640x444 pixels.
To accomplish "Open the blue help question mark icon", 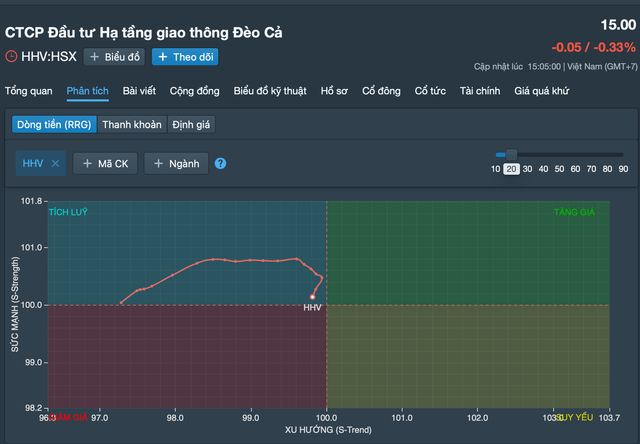I will [x=220, y=164].
